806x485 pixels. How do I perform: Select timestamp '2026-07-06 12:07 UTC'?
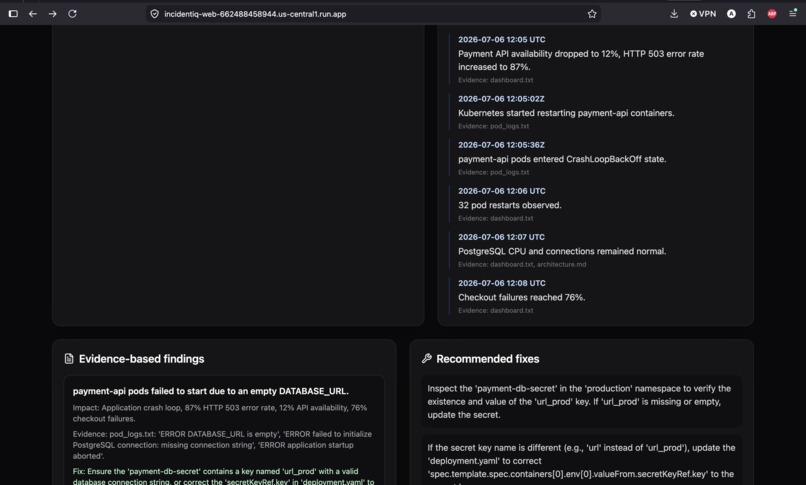point(501,237)
